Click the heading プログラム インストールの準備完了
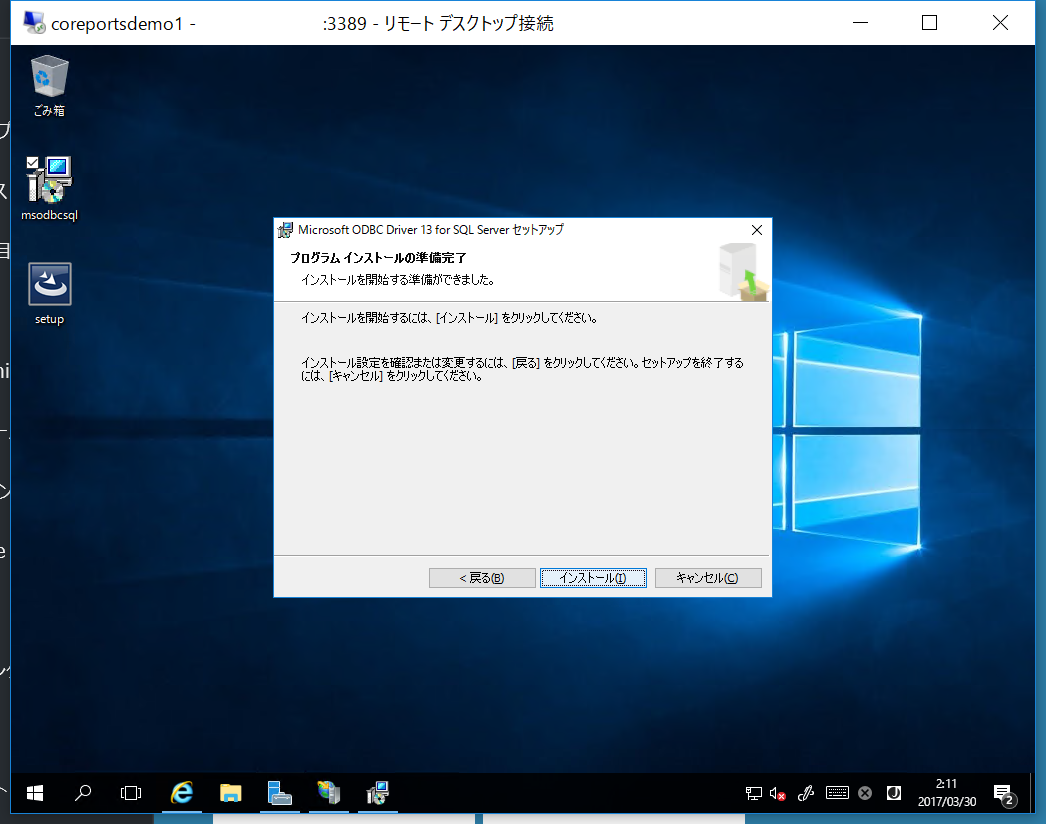 378,258
